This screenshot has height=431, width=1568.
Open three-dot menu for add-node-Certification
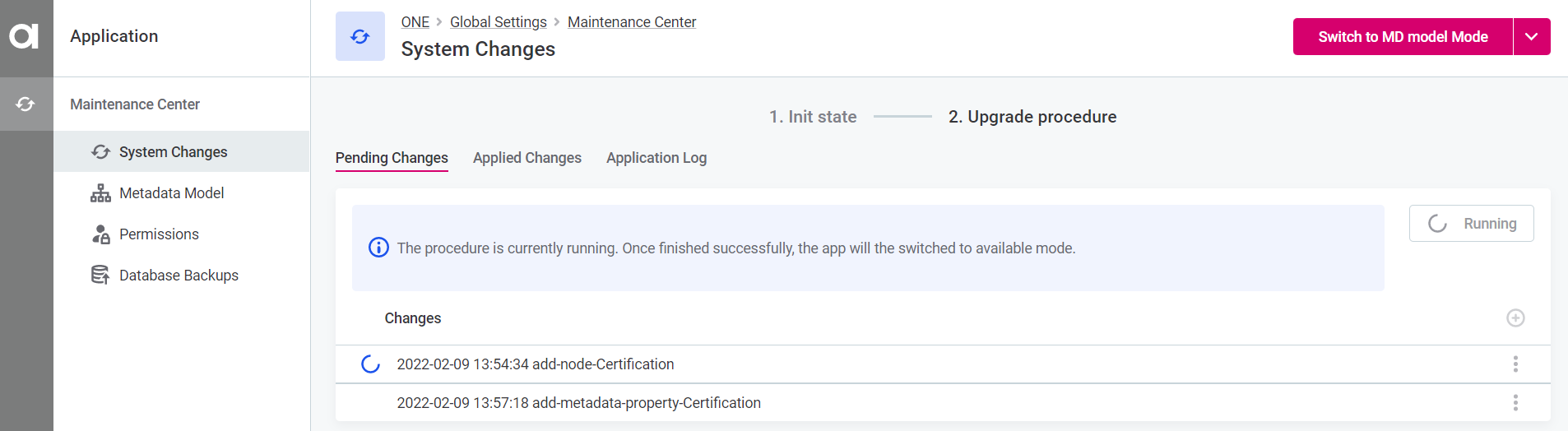point(1515,364)
